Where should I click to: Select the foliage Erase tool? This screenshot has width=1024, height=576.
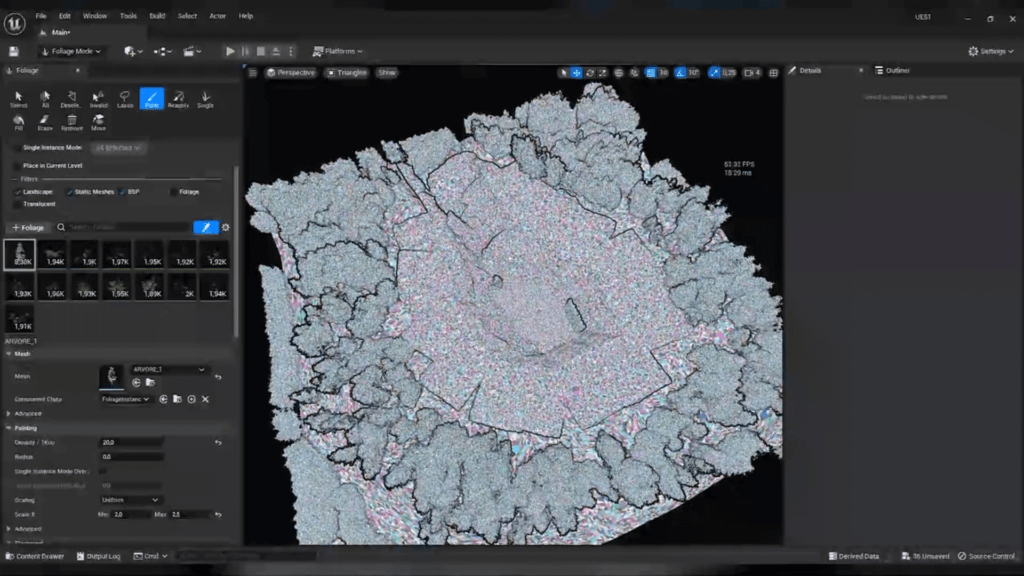45,122
